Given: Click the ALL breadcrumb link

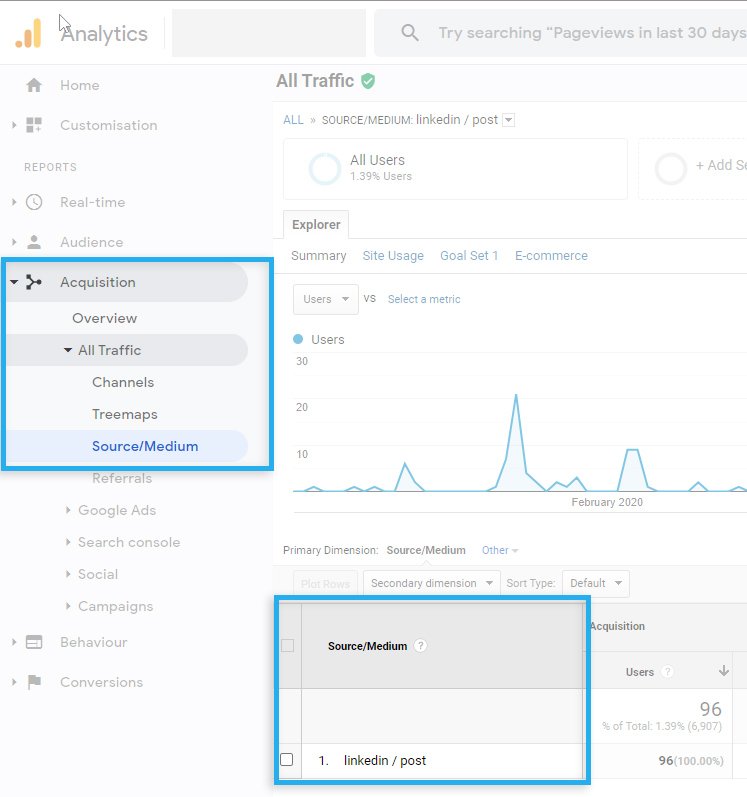Looking at the screenshot, I should click(293, 120).
